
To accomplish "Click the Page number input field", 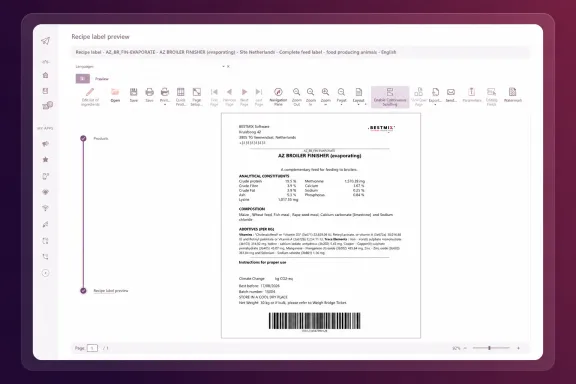I will [x=92, y=348].
